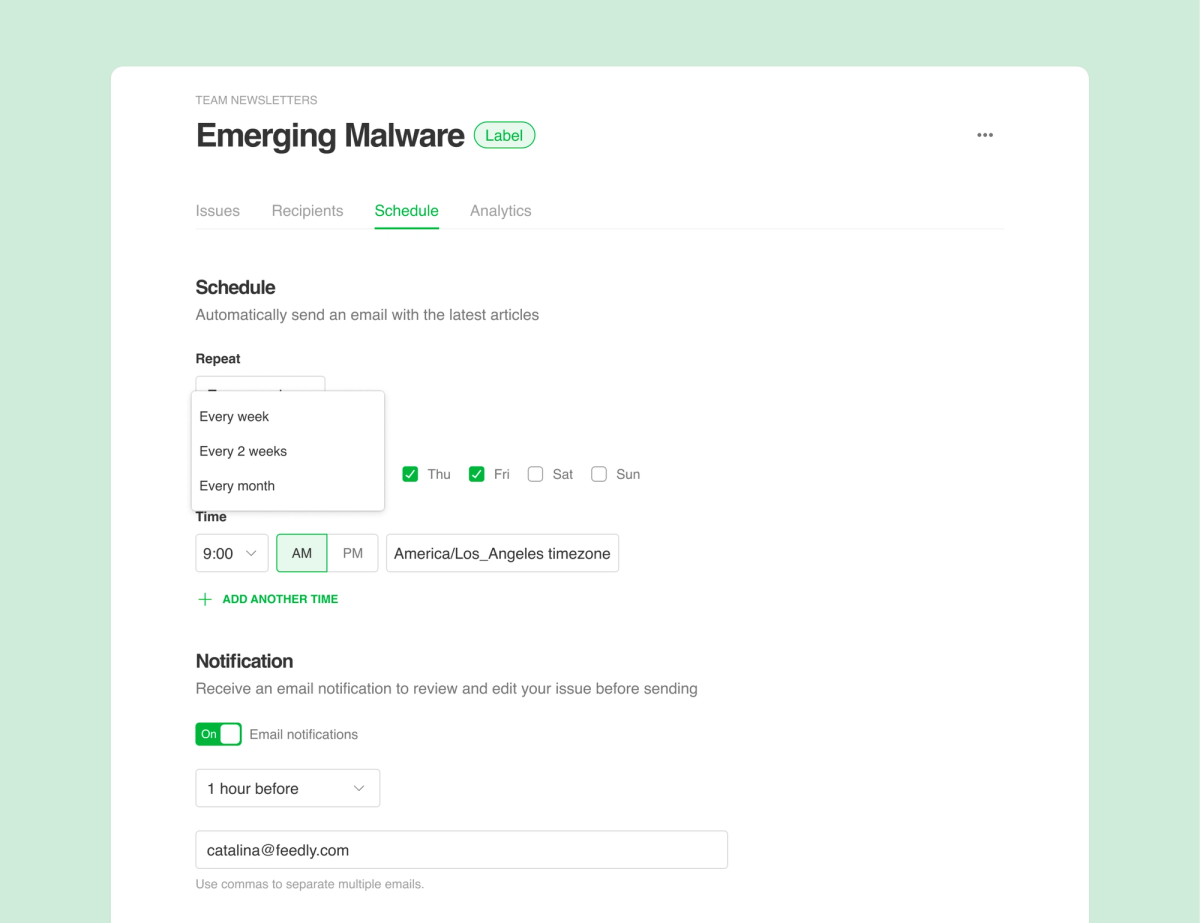Screen dimensions: 1200x923
Task: Open the 9:00 time dropdown
Action: coord(231,553)
